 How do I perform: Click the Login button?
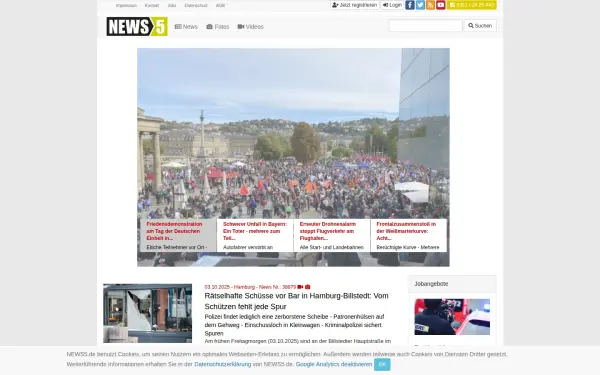tap(392, 5)
